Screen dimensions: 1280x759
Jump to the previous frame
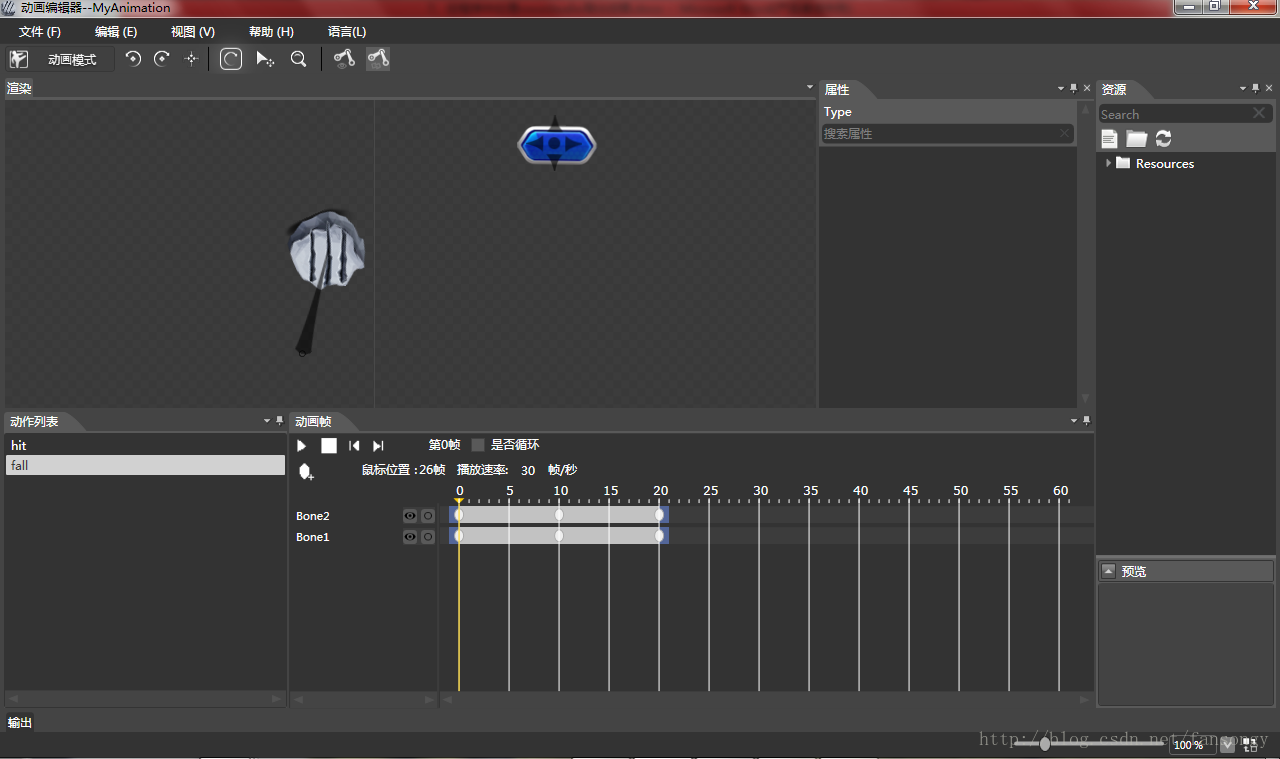click(x=354, y=446)
